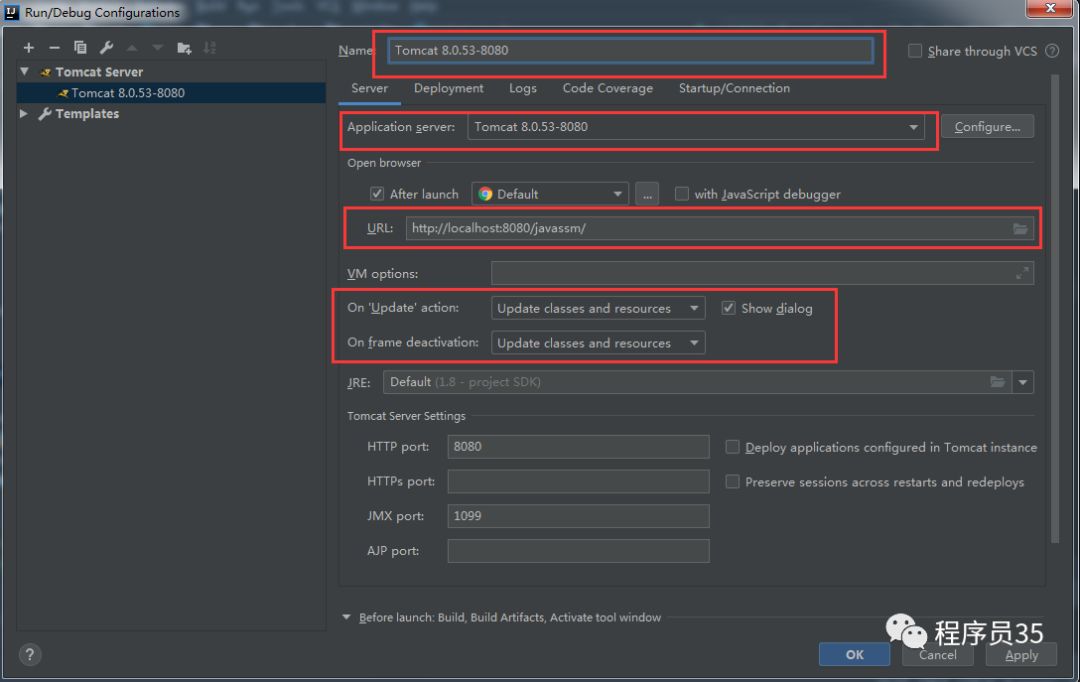Collapse Before launch section
1080x682 pixels.
[x=346, y=617]
